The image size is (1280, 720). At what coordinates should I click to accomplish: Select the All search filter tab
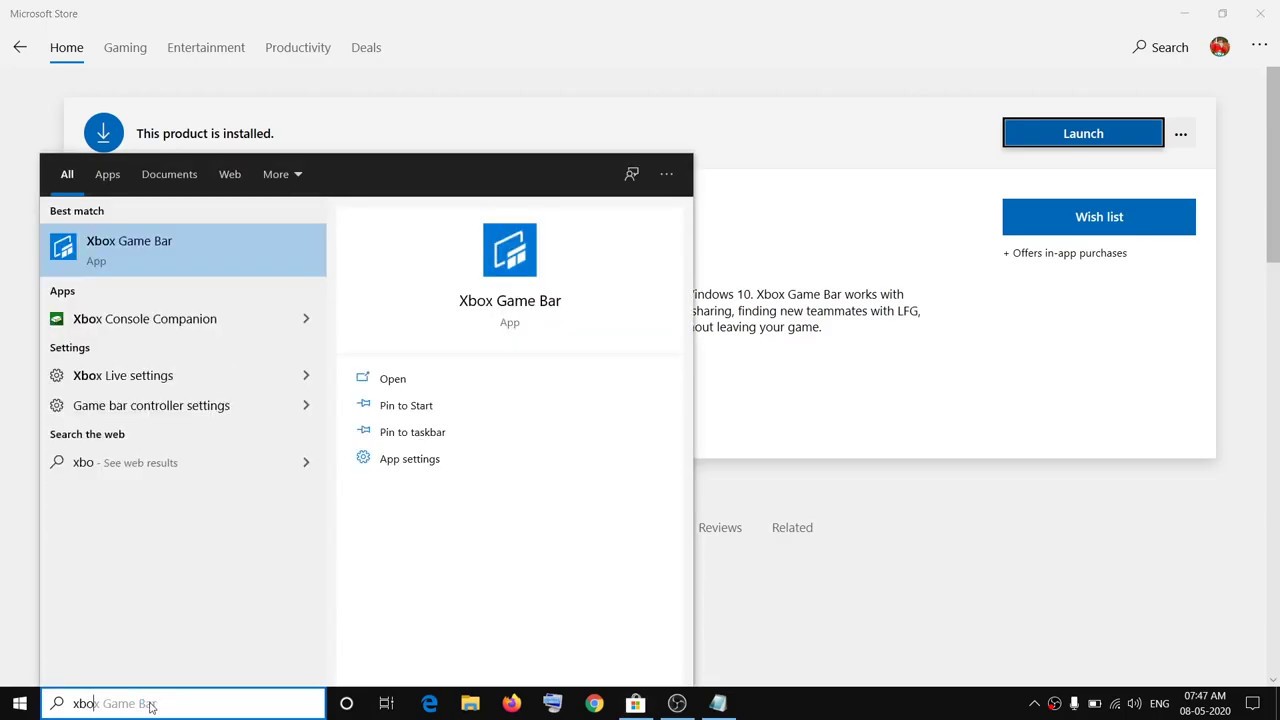(x=67, y=174)
